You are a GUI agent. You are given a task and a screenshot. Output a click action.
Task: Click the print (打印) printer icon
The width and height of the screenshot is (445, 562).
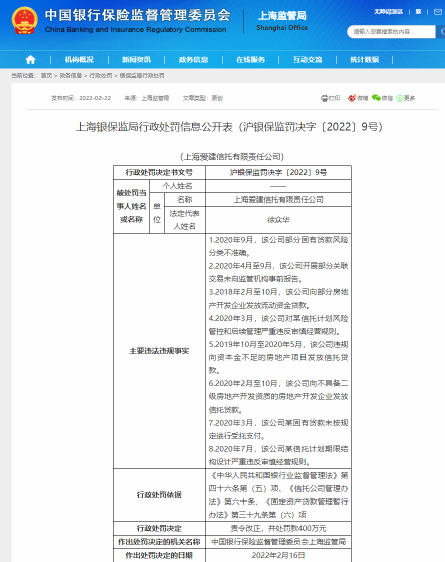click(324, 98)
